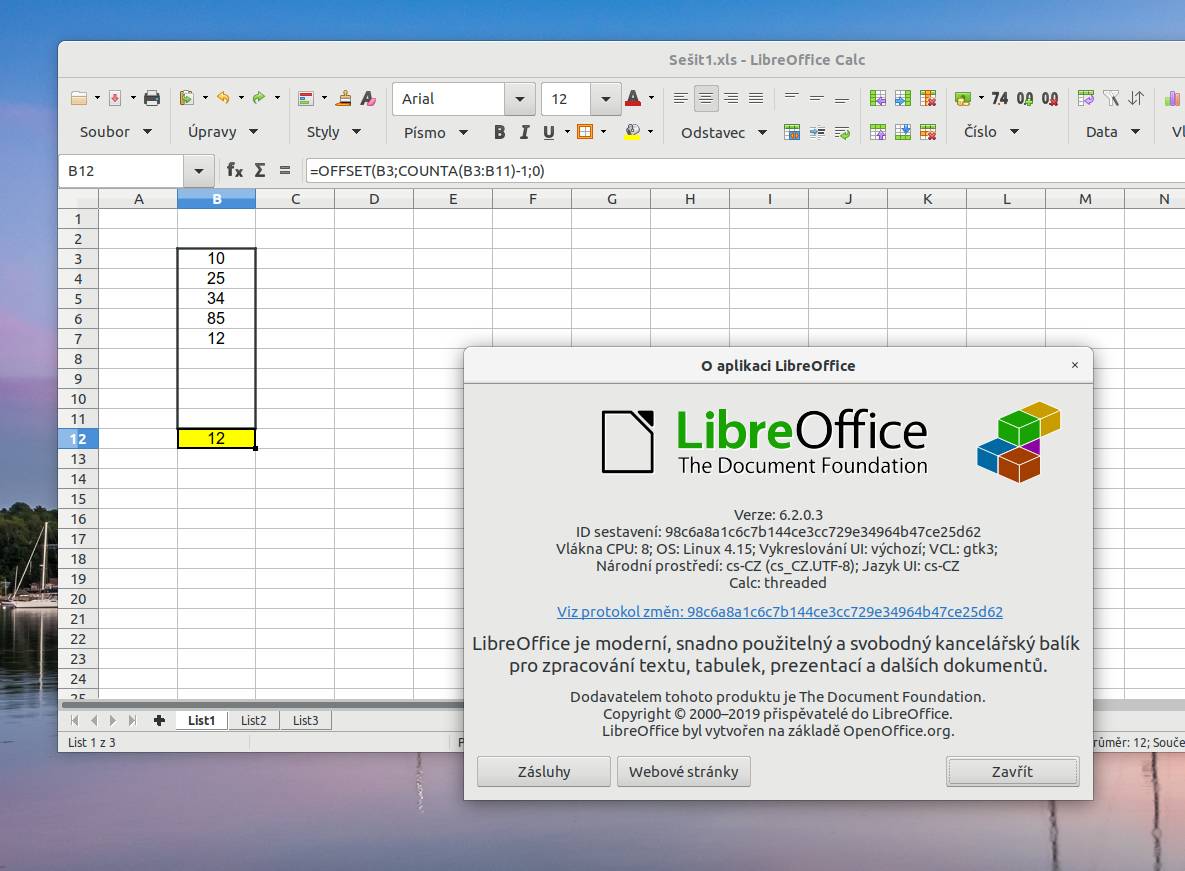Open the Viz protokol změn link
The width and height of the screenshot is (1185, 871).
click(780, 612)
